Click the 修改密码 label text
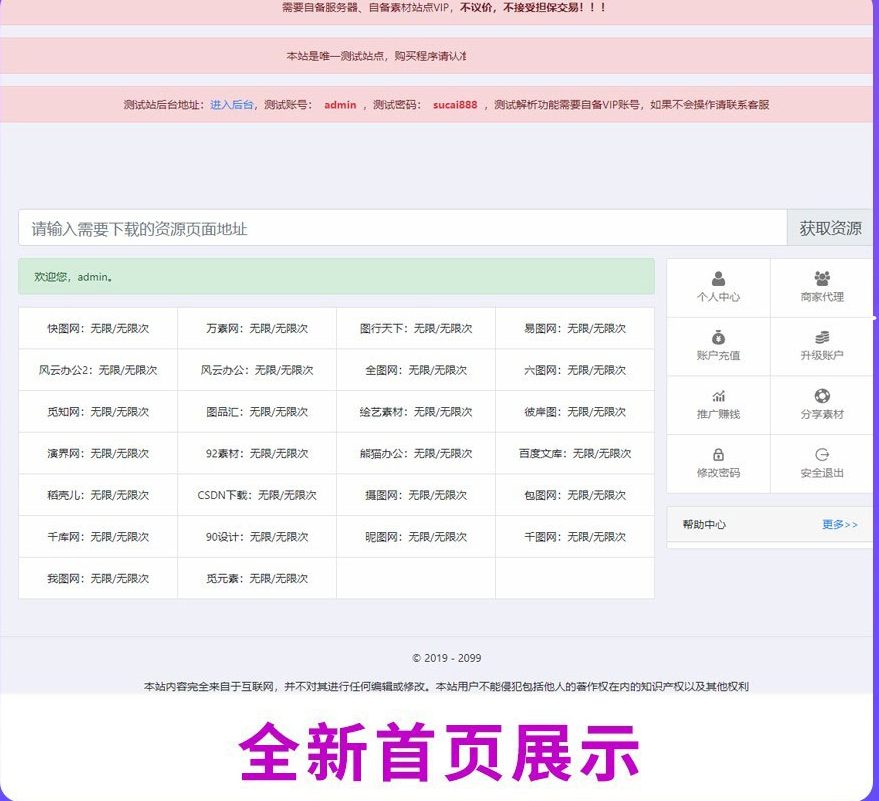This screenshot has height=801, width=879. [718, 473]
